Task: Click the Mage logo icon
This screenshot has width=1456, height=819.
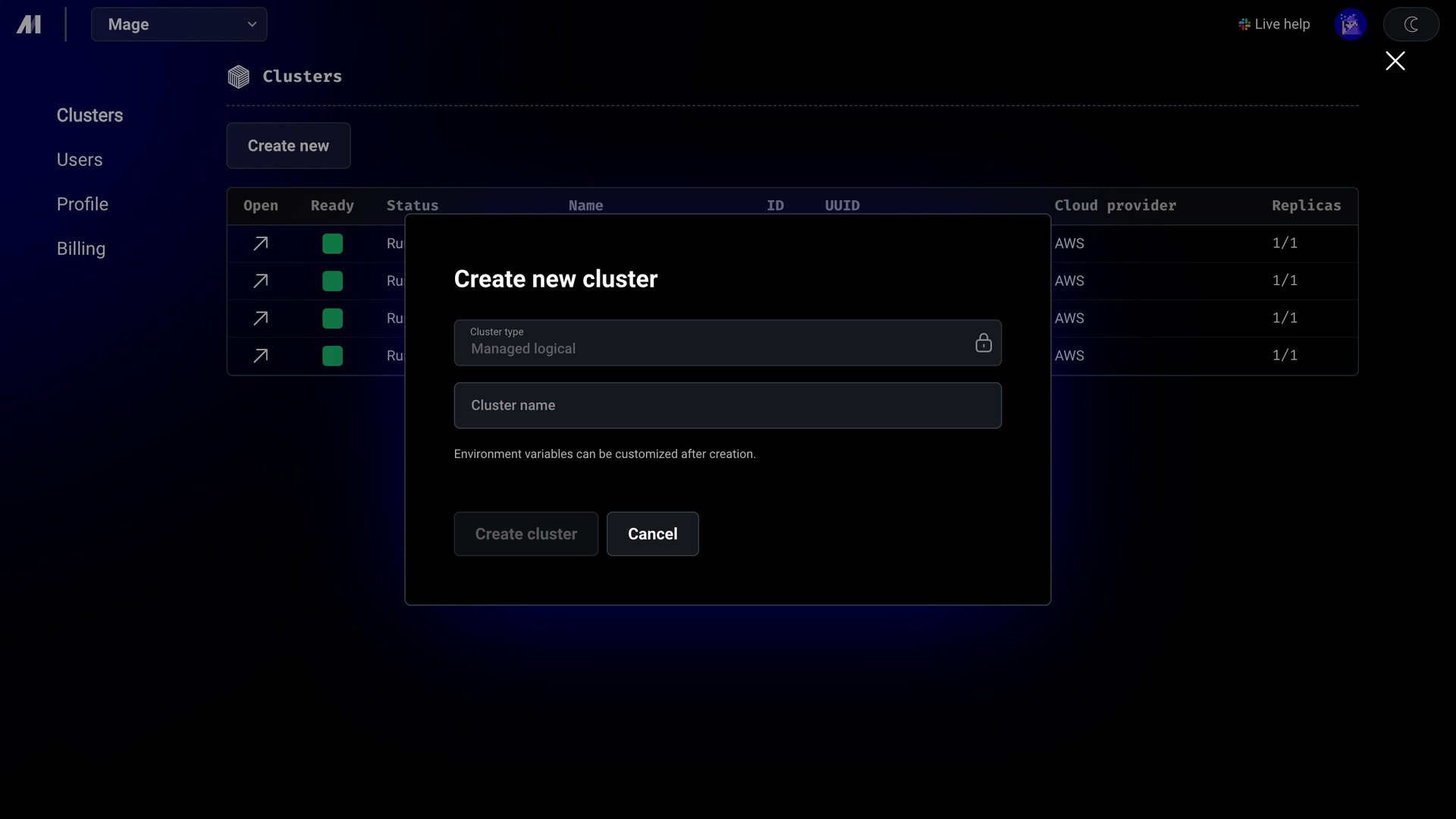Action: click(29, 24)
